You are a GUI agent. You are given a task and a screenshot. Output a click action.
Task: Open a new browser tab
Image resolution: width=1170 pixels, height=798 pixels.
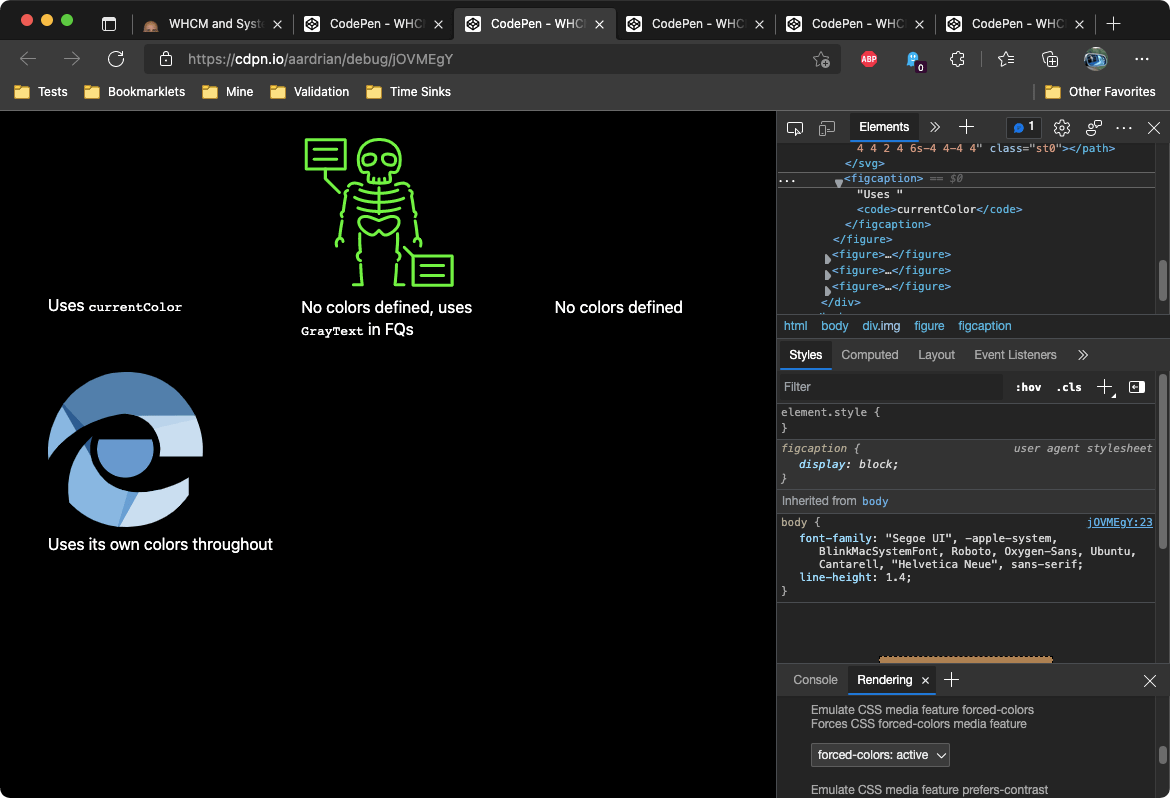(1113, 24)
